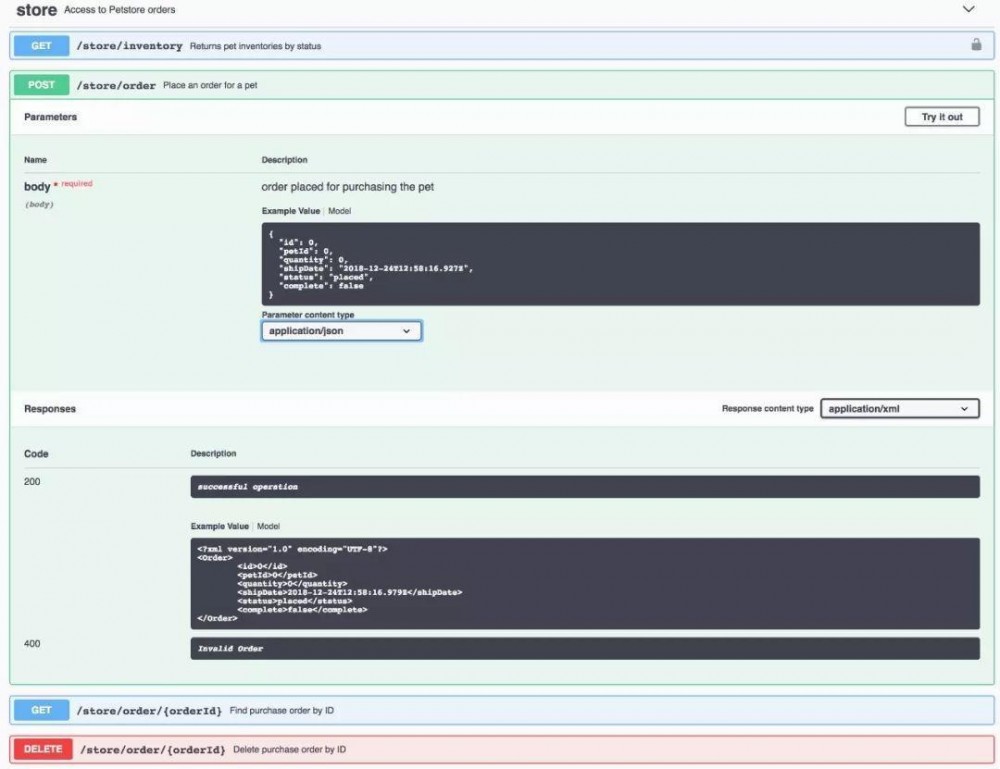This screenshot has width=1000, height=769.
Task: Open the Parameter content type dropdown
Action: pos(341,331)
